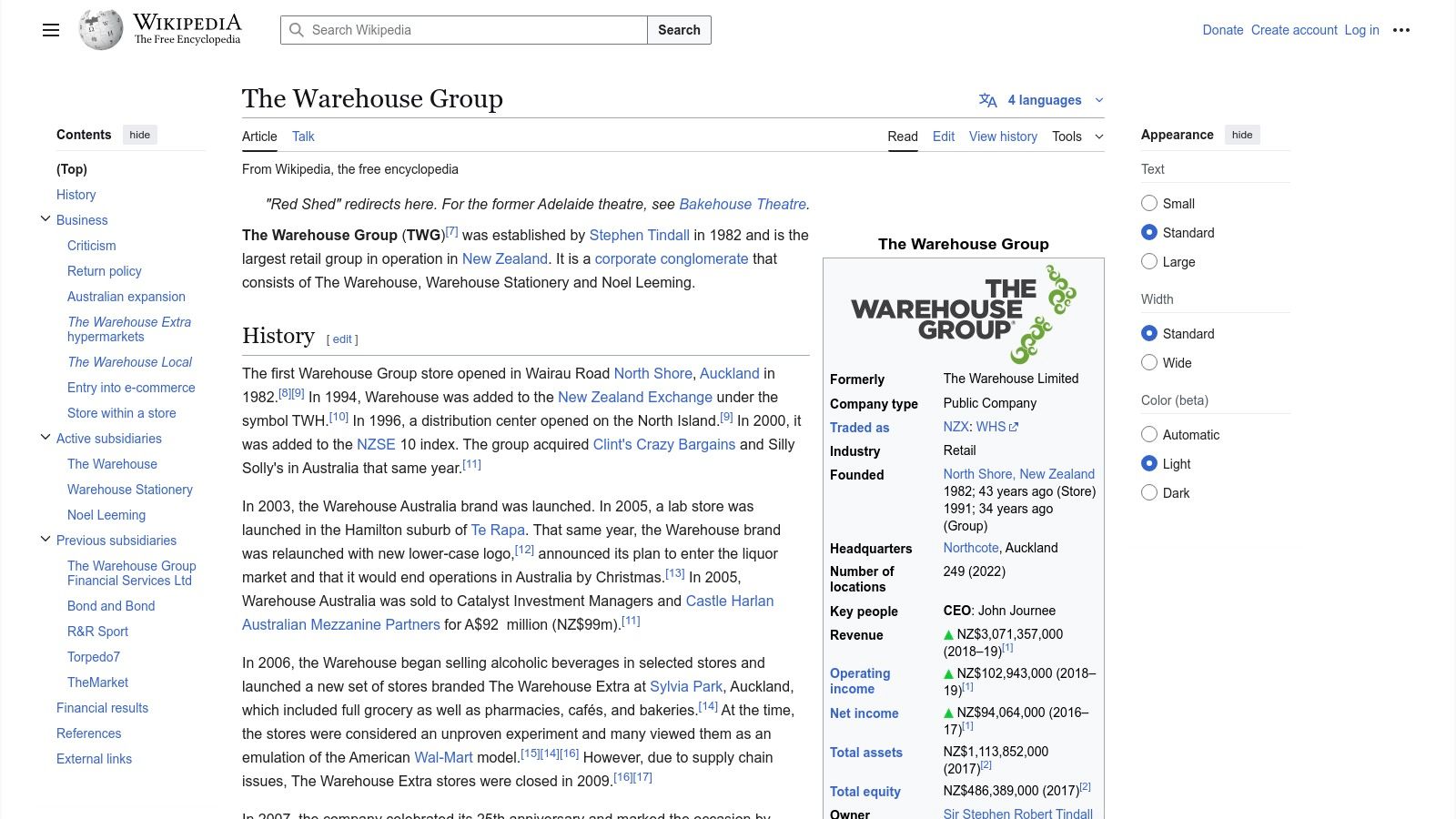Open the Wal-Mart link

click(x=443, y=757)
